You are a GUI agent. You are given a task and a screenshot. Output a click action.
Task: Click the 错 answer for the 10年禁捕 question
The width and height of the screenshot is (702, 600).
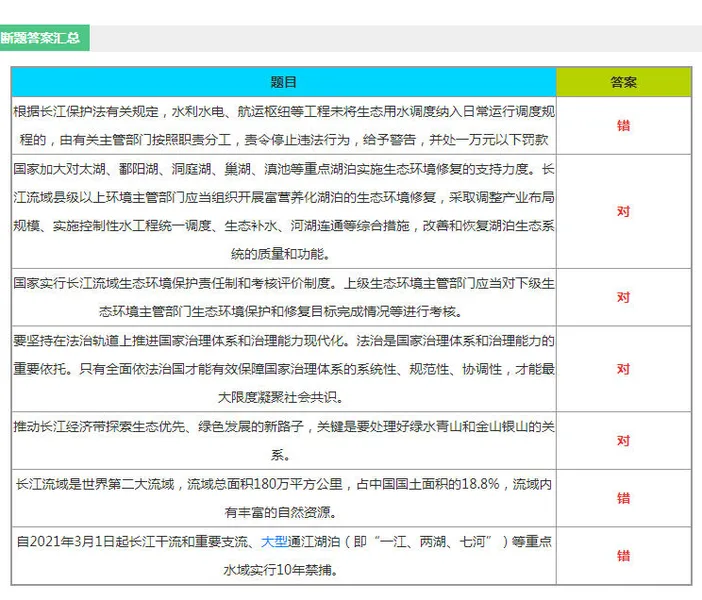coord(623,556)
